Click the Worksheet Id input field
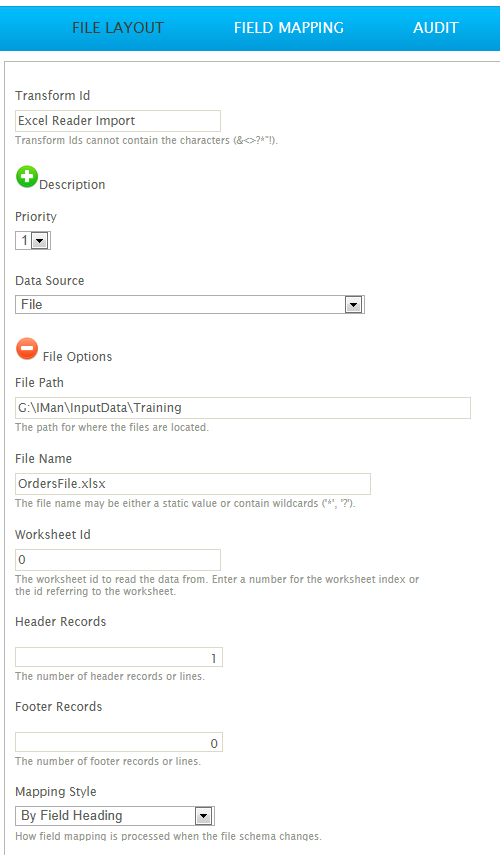This screenshot has height=855, width=500. [x=118, y=560]
